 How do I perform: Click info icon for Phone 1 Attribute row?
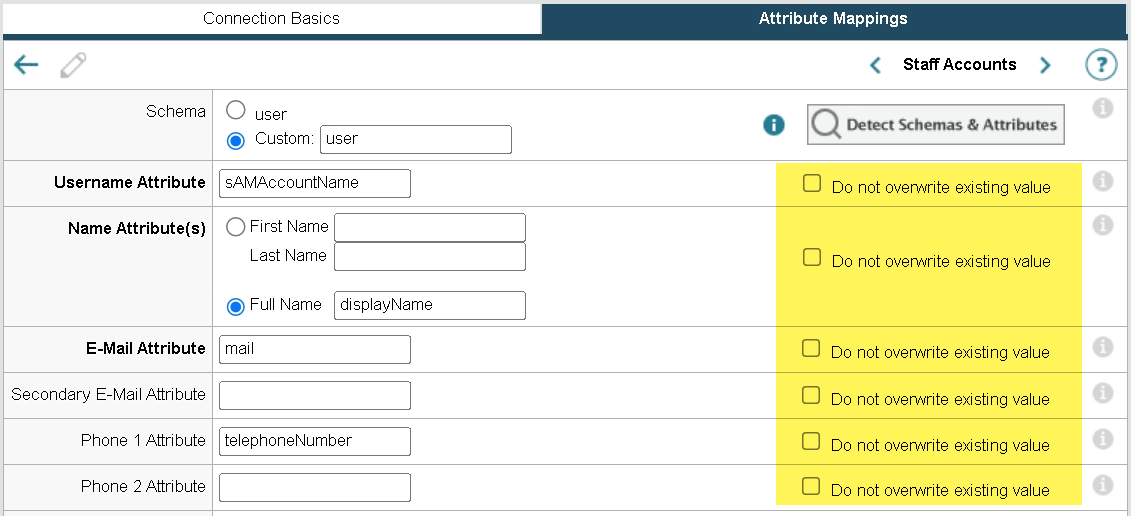1102,439
